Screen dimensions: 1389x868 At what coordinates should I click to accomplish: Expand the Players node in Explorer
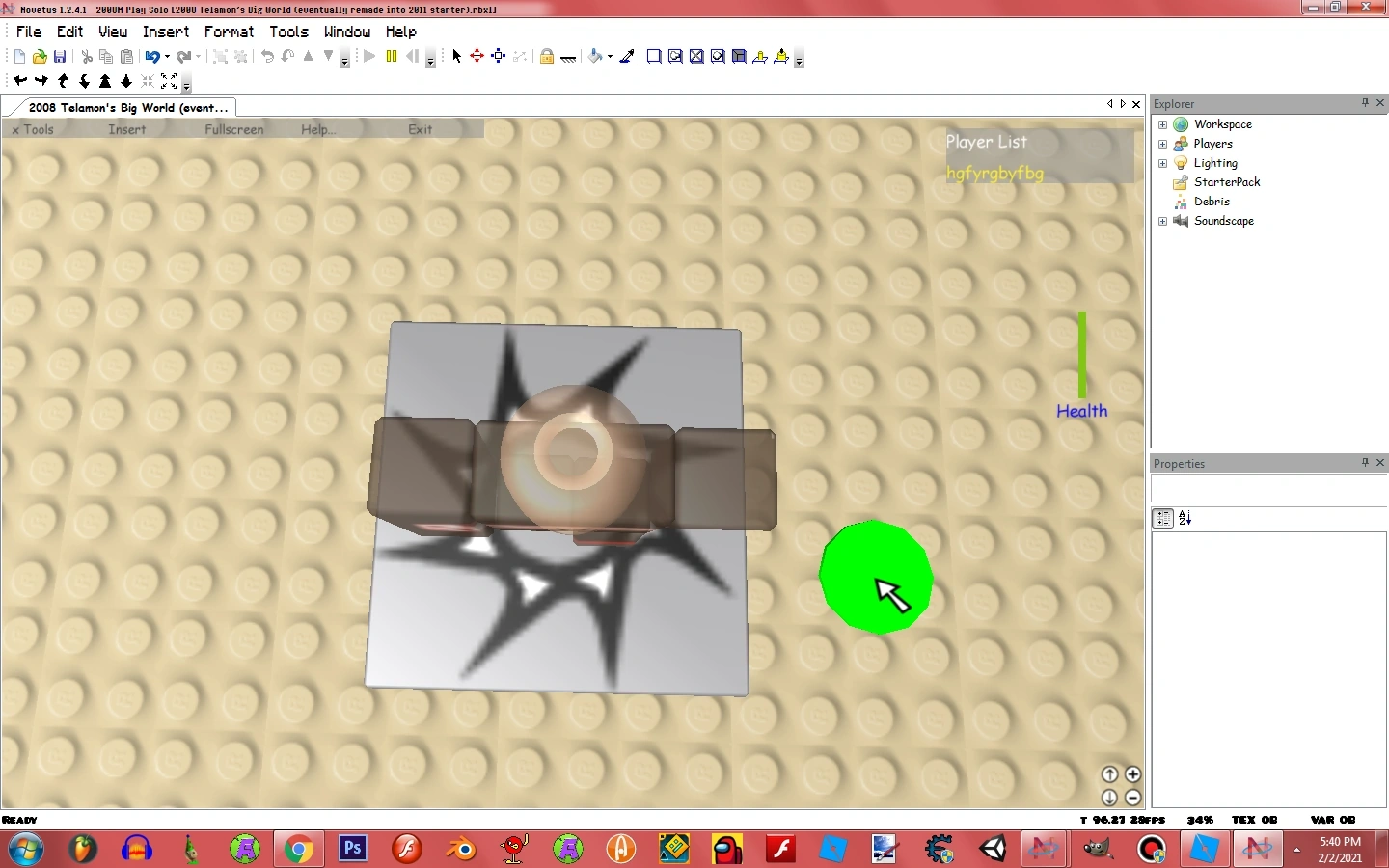pos(1162,144)
